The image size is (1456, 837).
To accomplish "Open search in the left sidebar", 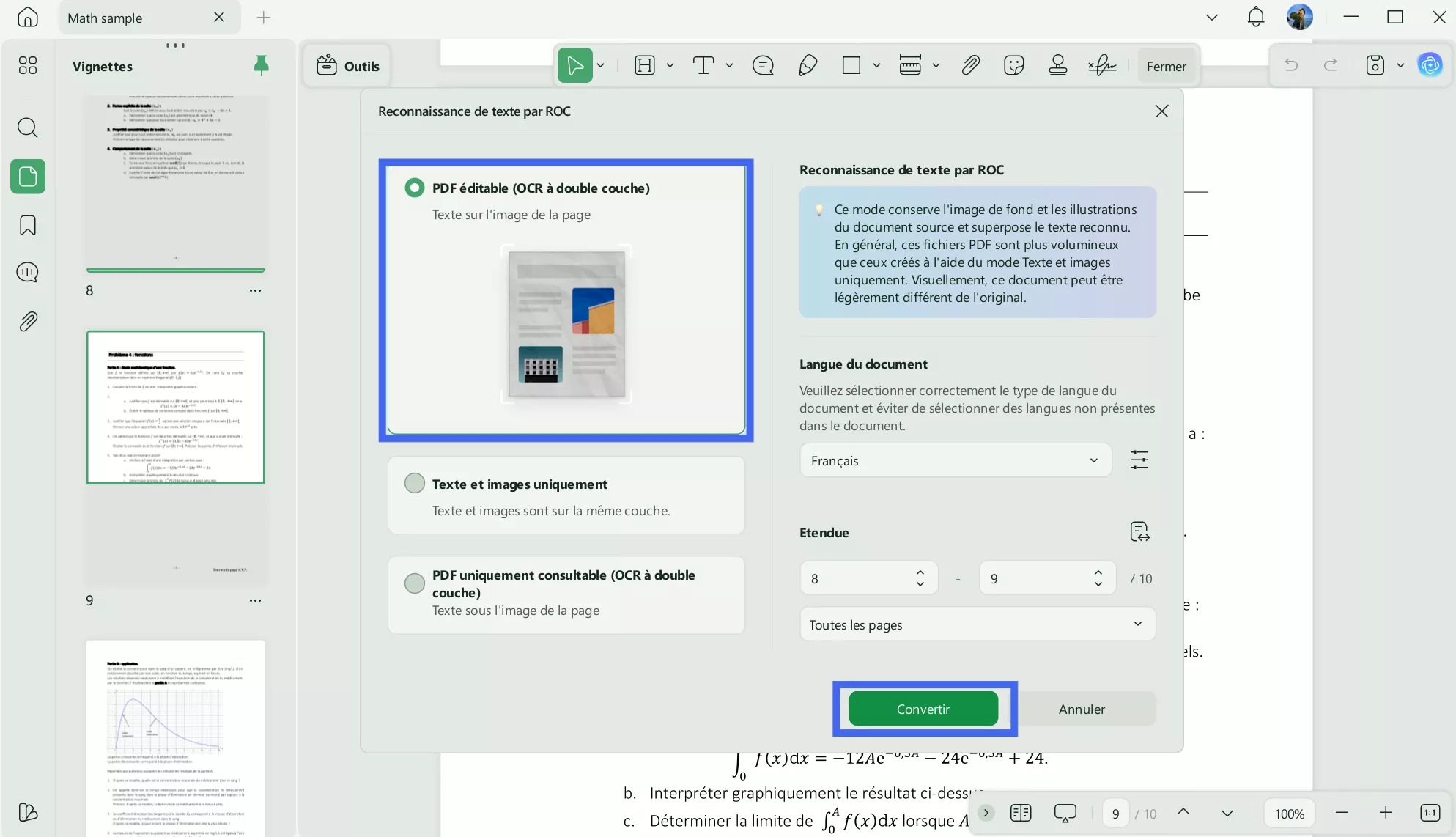I will pyautogui.click(x=27, y=128).
